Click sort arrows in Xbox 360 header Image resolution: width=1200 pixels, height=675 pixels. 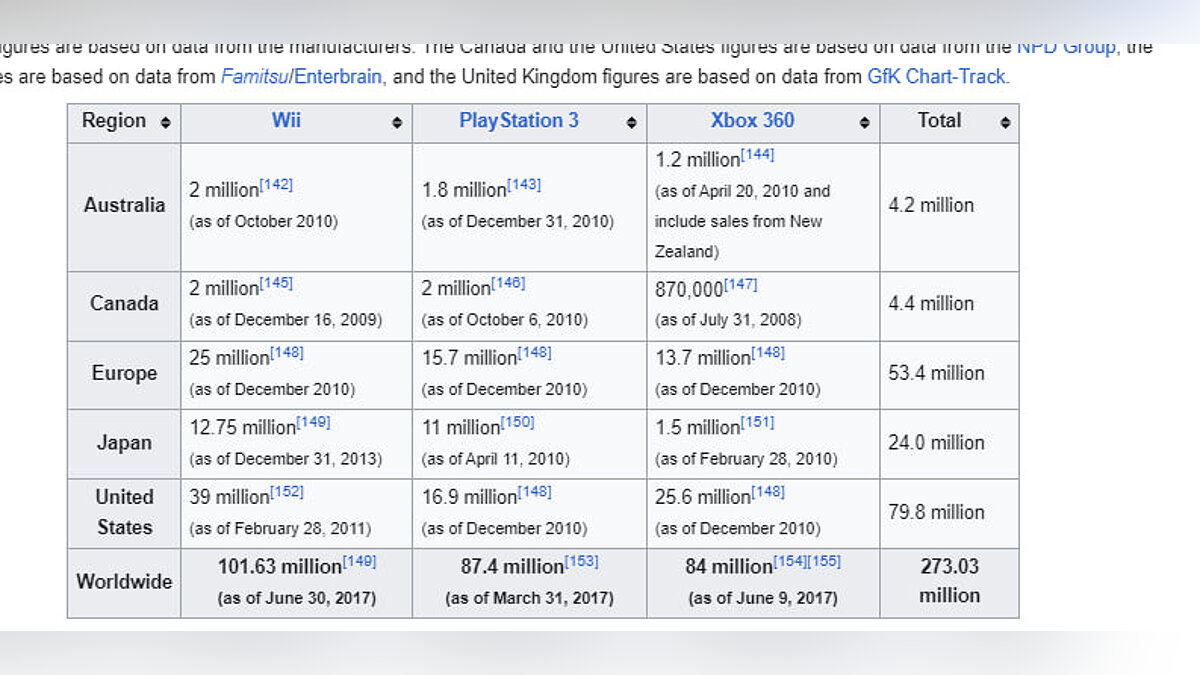(864, 122)
